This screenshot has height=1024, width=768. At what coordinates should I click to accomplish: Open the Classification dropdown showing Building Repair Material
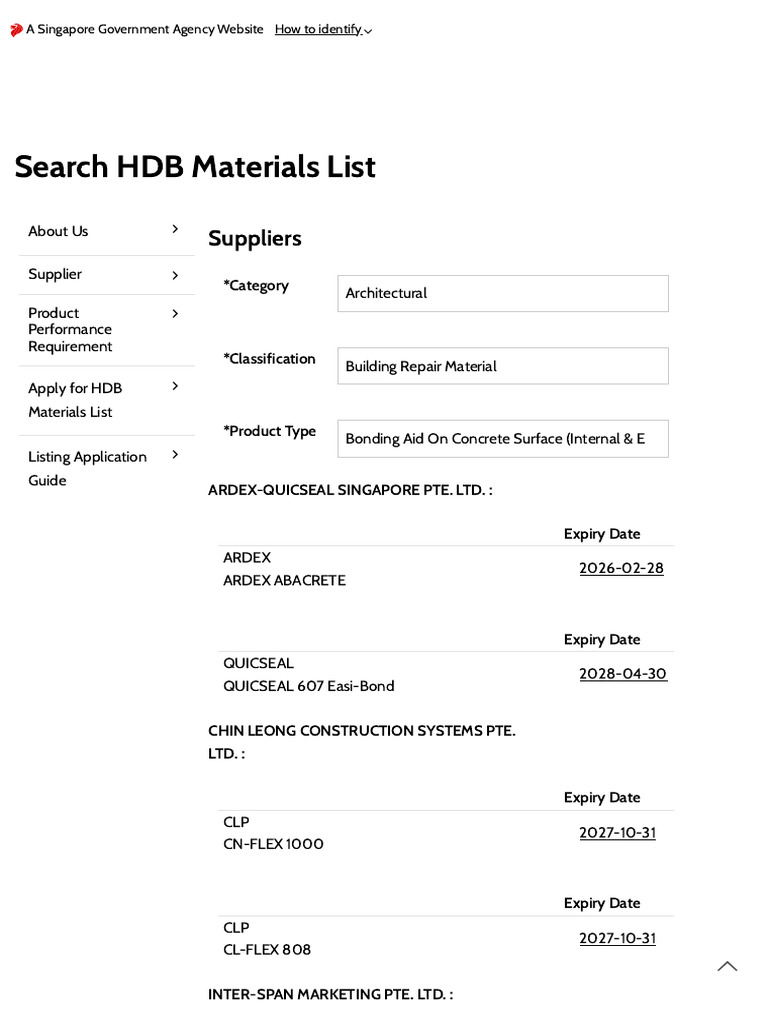502,366
